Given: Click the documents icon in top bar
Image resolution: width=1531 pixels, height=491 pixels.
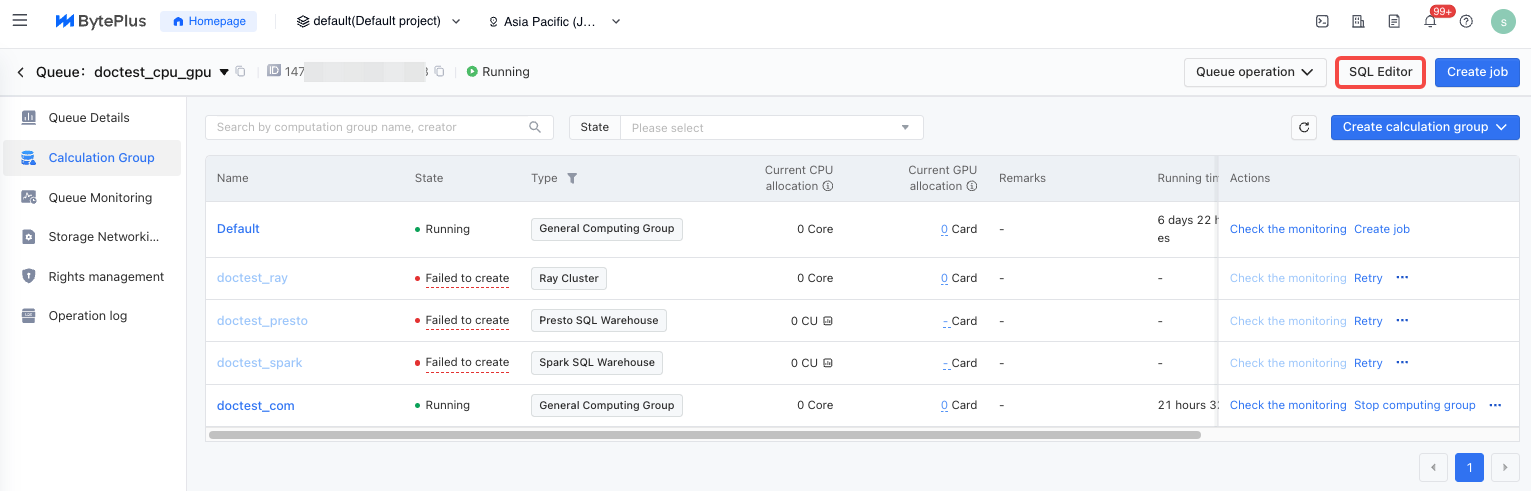Looking at the screenshot, I should pos(1394,21).
